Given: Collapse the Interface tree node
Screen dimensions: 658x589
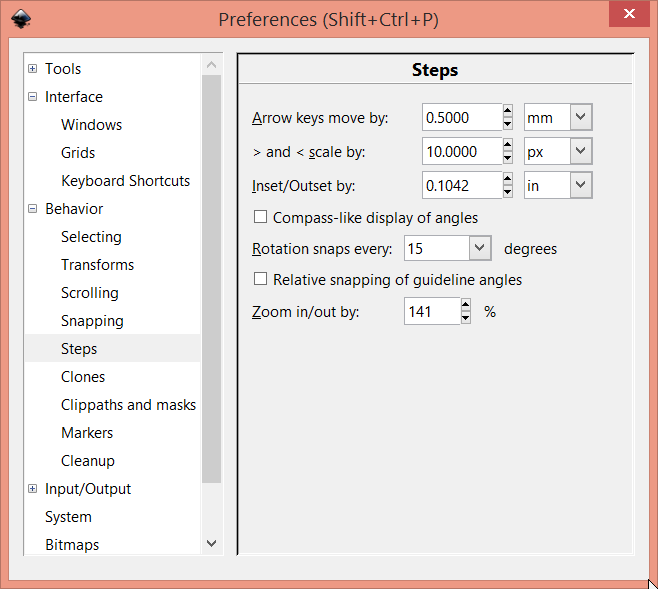Looking at the screenshot, I should pos(32,96).
